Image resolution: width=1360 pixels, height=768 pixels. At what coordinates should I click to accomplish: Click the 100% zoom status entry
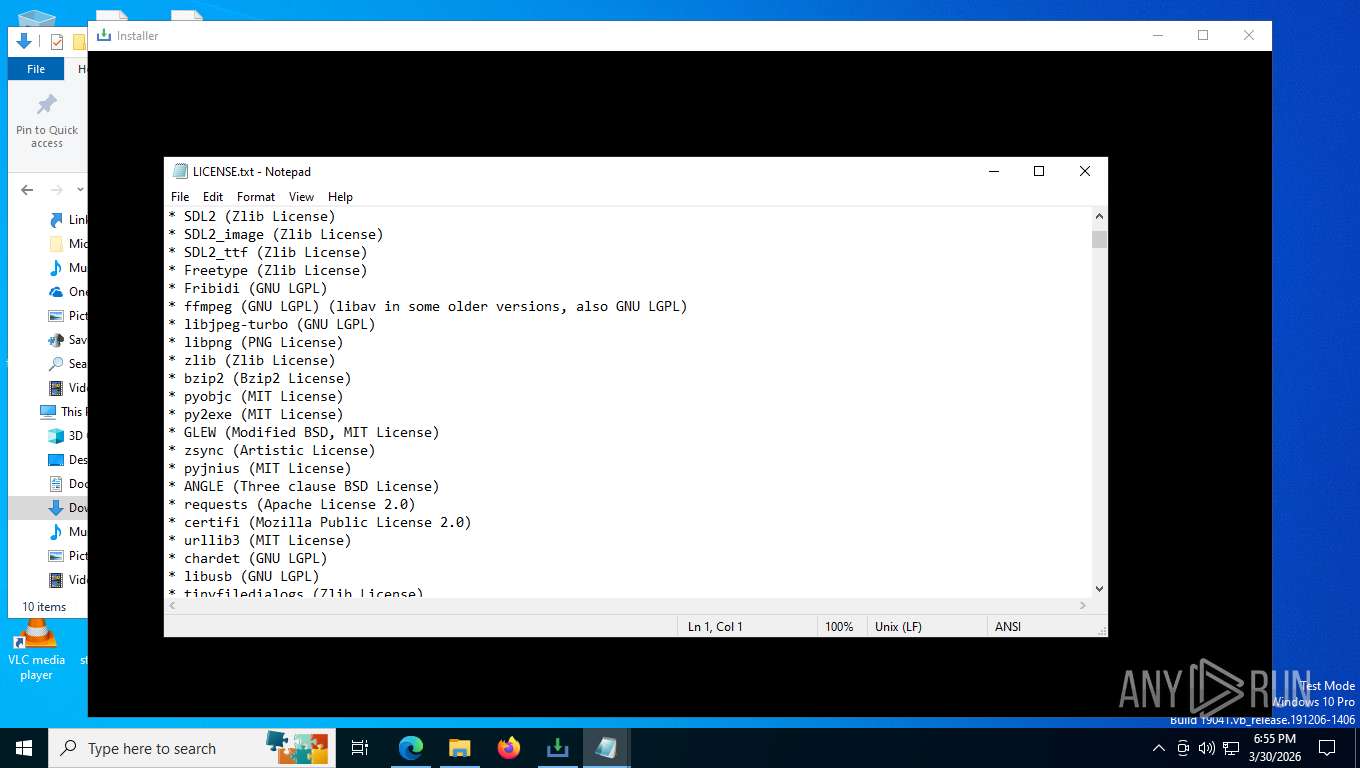click(839, 627)
